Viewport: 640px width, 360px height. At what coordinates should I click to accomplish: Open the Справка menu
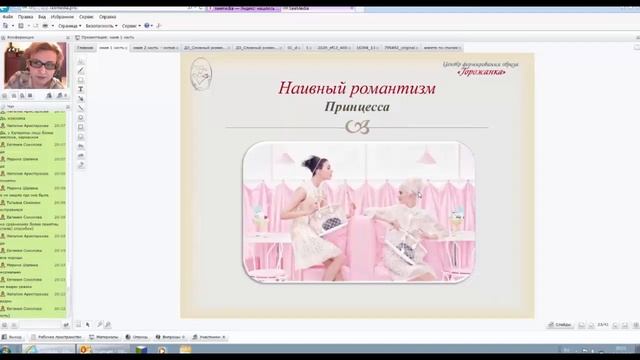[x=107, y=17]
